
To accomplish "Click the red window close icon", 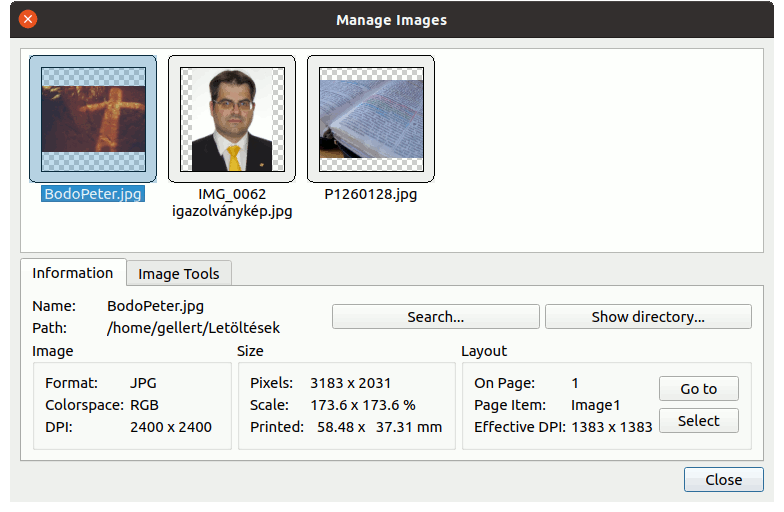I will click(28, 19).
